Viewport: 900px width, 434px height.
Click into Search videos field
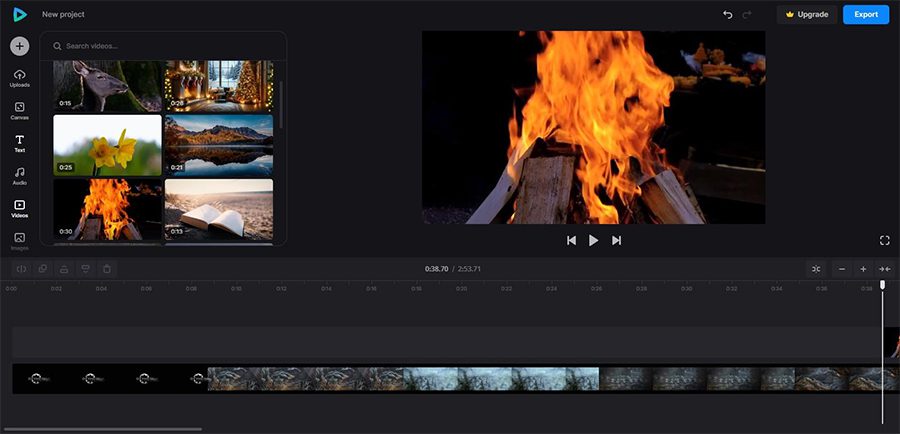coord(164,46)
